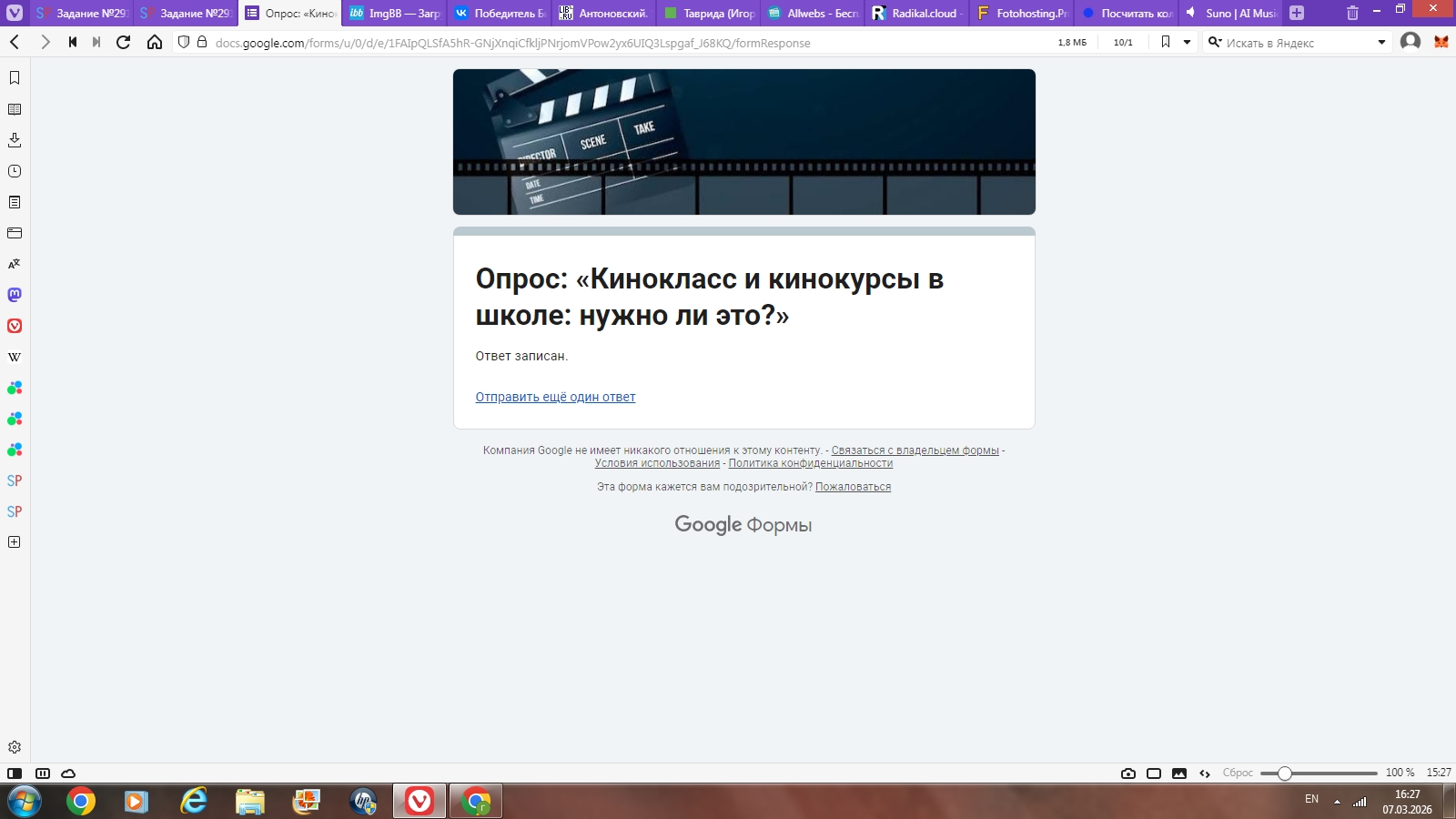Click the "Пожаловаться" link
Image resolution: width=1456 pixels, height=819 pixels.
point(853,487)
